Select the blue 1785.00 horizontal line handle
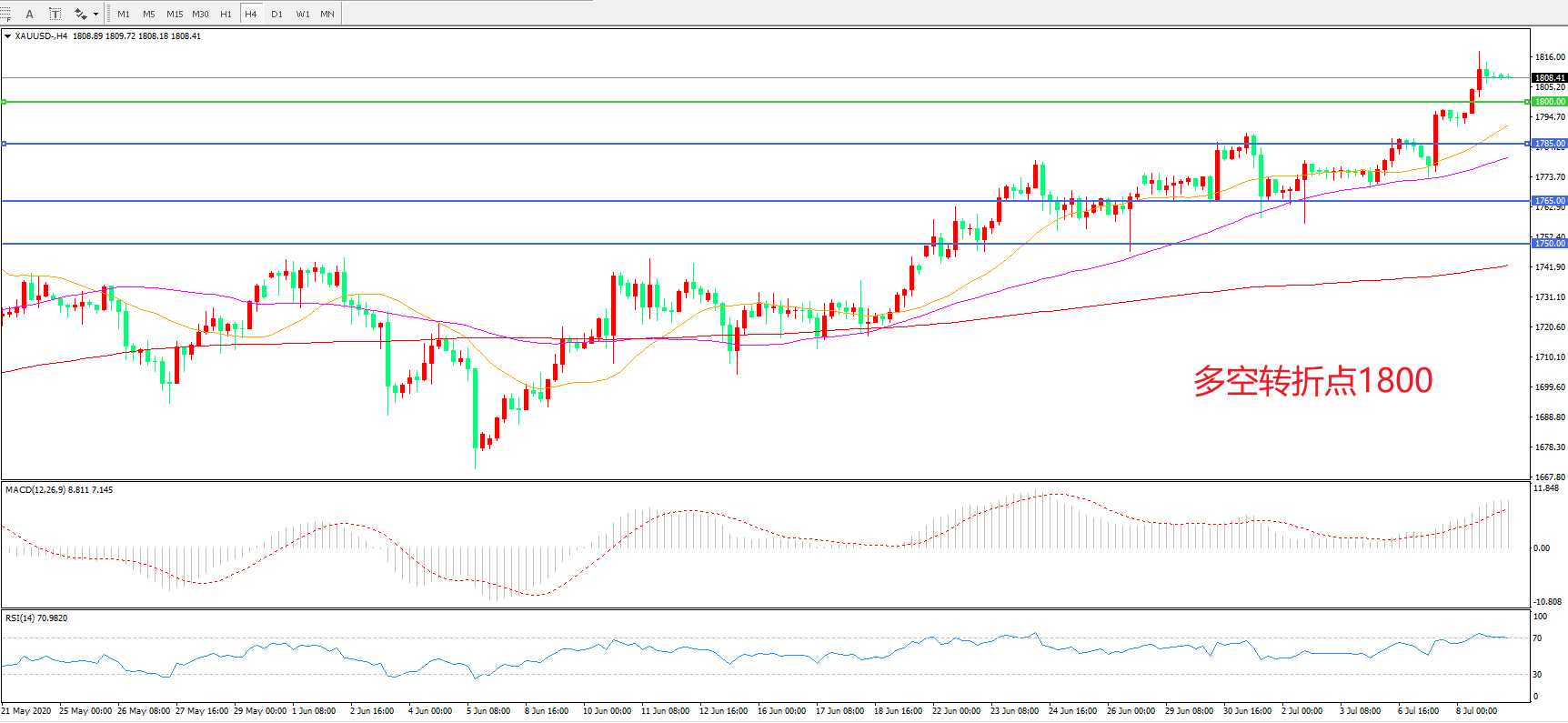 (x=4, y=144)
